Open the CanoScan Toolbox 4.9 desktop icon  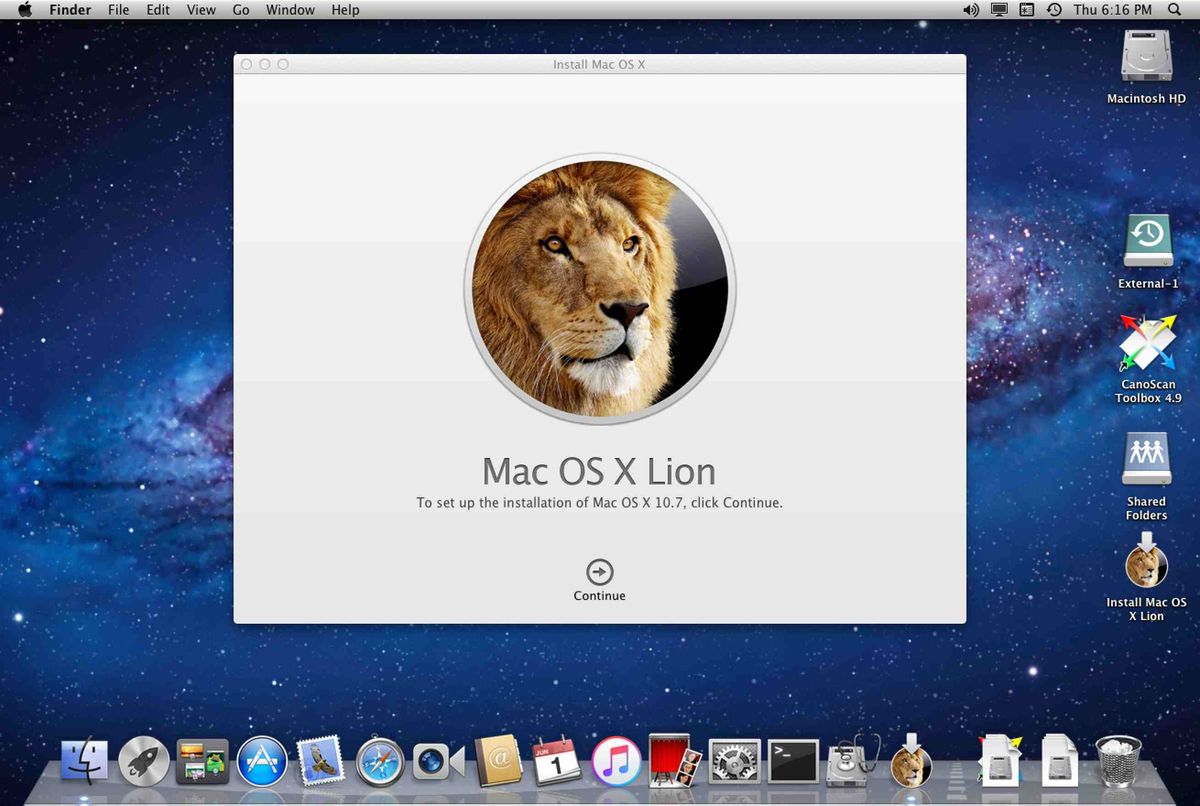(x=1146, y=348)
